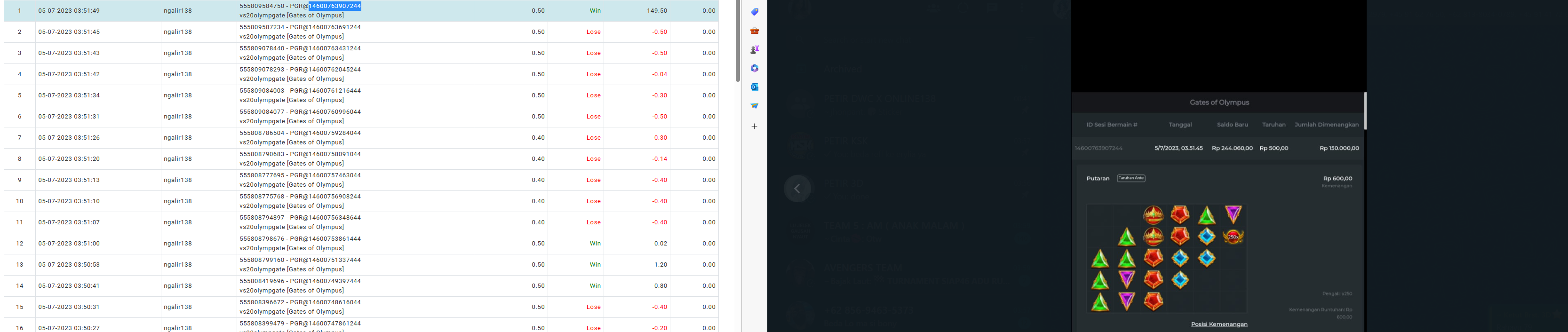Screen dimensions: 1568x332
Task: Click the Rp 150.000,00 won amount
Action: click(1339, 149)
